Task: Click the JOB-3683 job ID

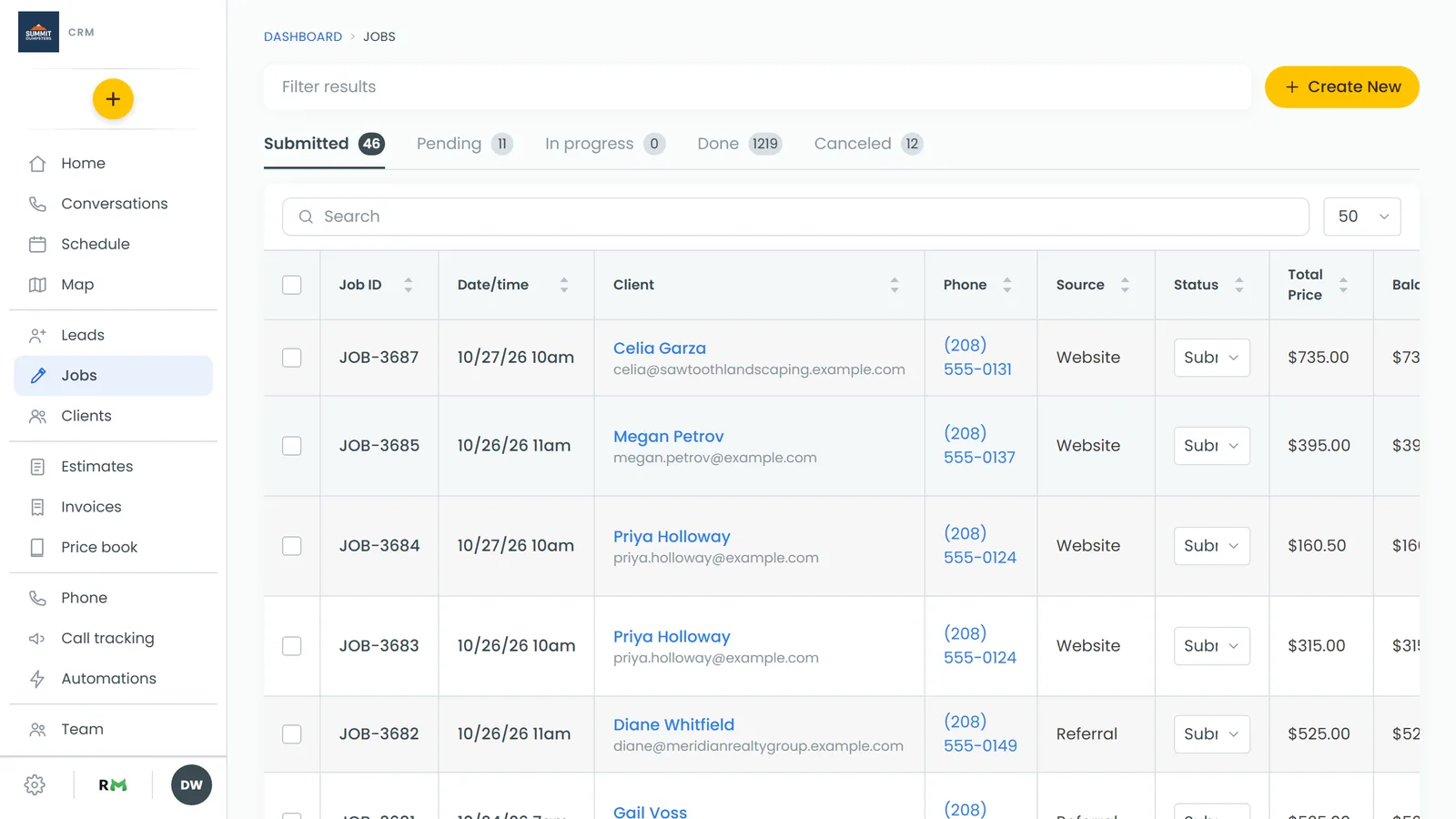Action: (379, 646)
